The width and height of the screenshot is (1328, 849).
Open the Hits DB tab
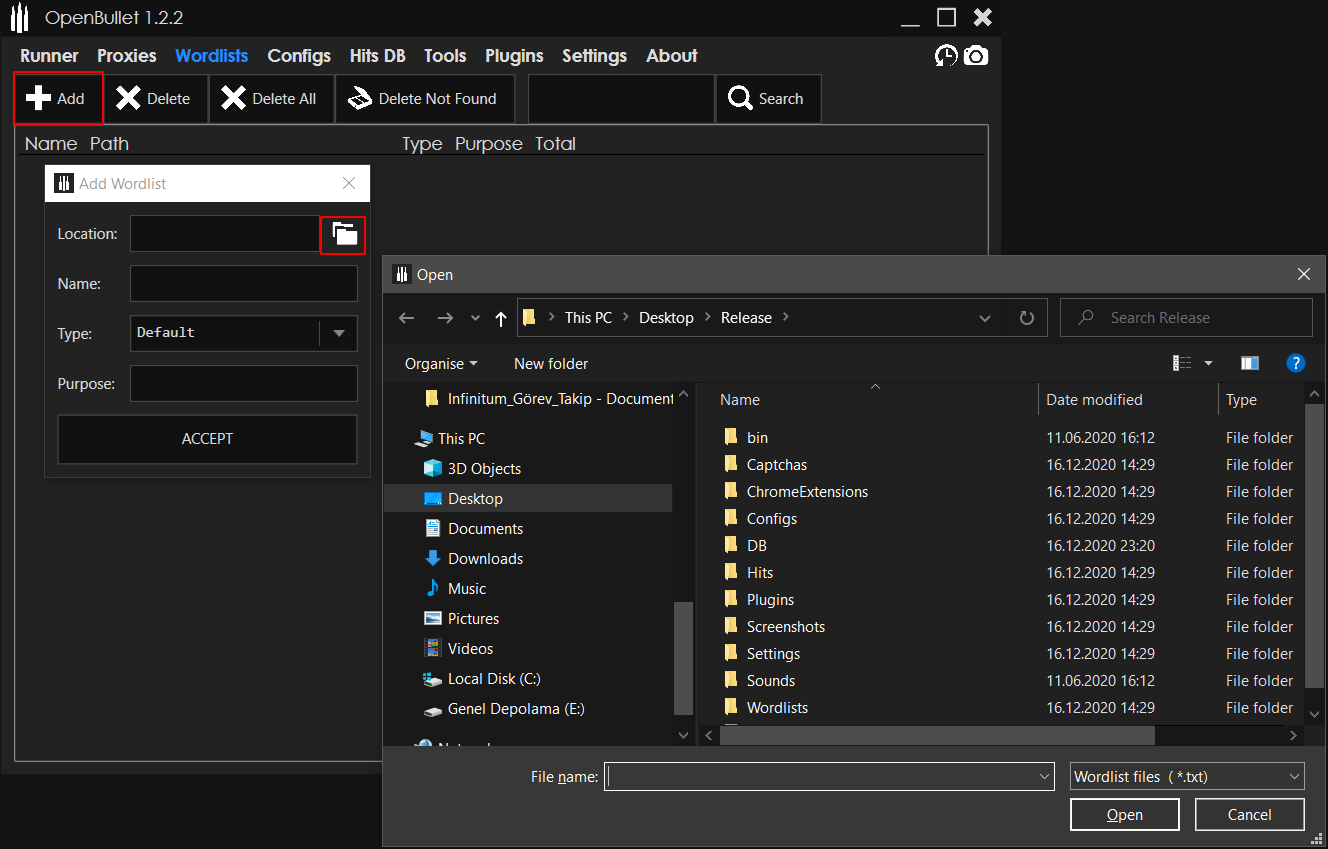(x=378, y=56)
